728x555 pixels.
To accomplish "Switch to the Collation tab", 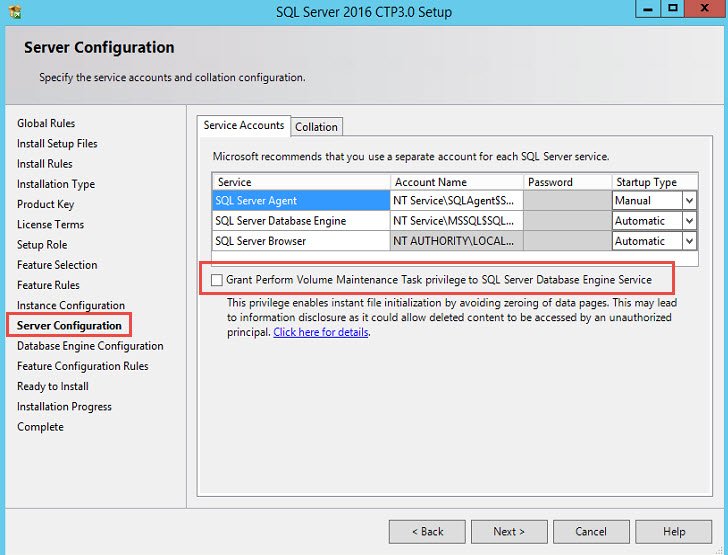I will tap(317, 127).
